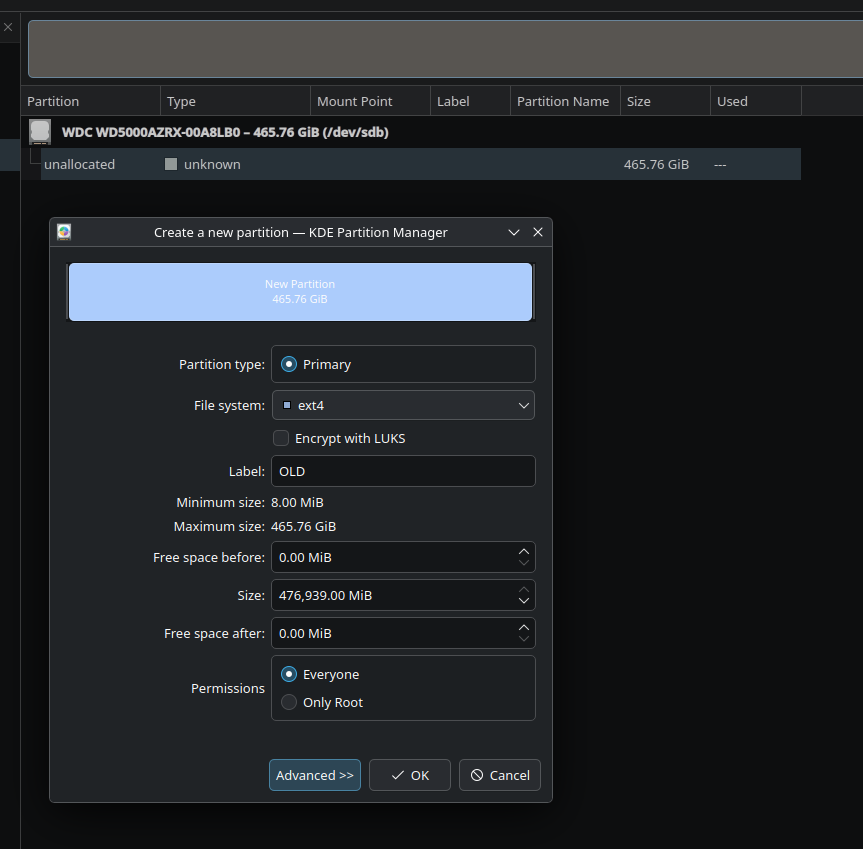This screenshot has height=849, width=863.
Task: Close the Create a new partition dialog
Action: pyautogui.click(x=538, y=232)
